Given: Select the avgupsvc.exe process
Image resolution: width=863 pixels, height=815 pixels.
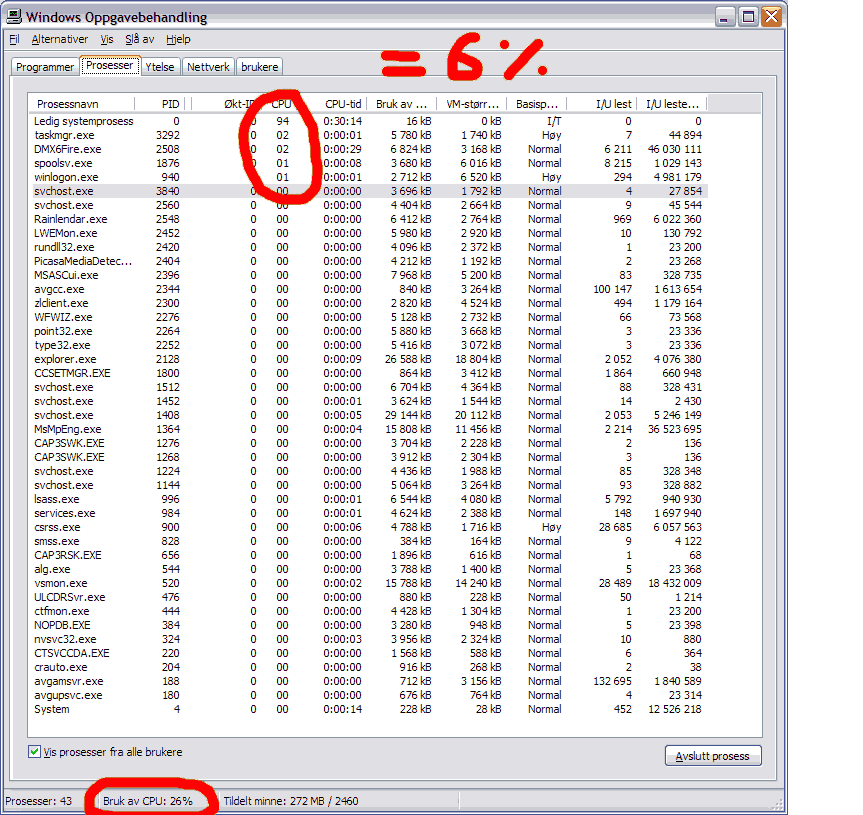Looking at the screenshot, I should [368, 695].
